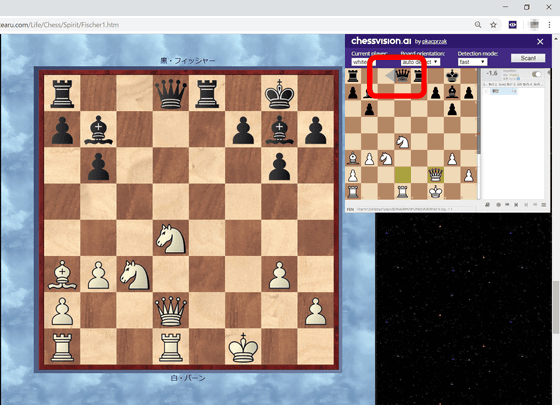Image resolution: width=560 pixels, height=405 pixels.
Task: Click the target icon in analysis toolbar
Action: coord(499,205)
